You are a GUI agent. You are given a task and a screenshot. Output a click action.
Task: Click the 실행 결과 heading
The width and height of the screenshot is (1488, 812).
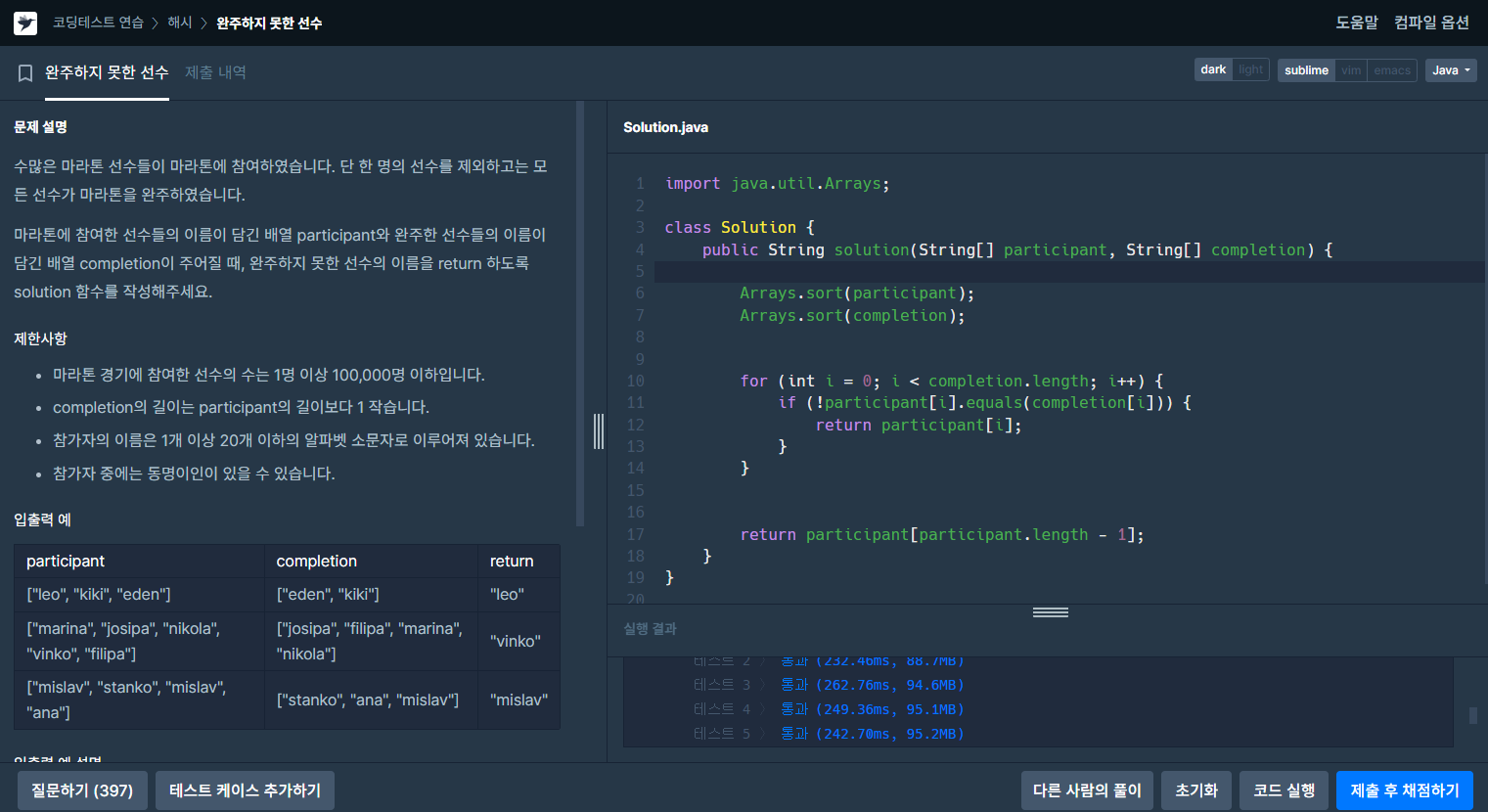(650, 629)
